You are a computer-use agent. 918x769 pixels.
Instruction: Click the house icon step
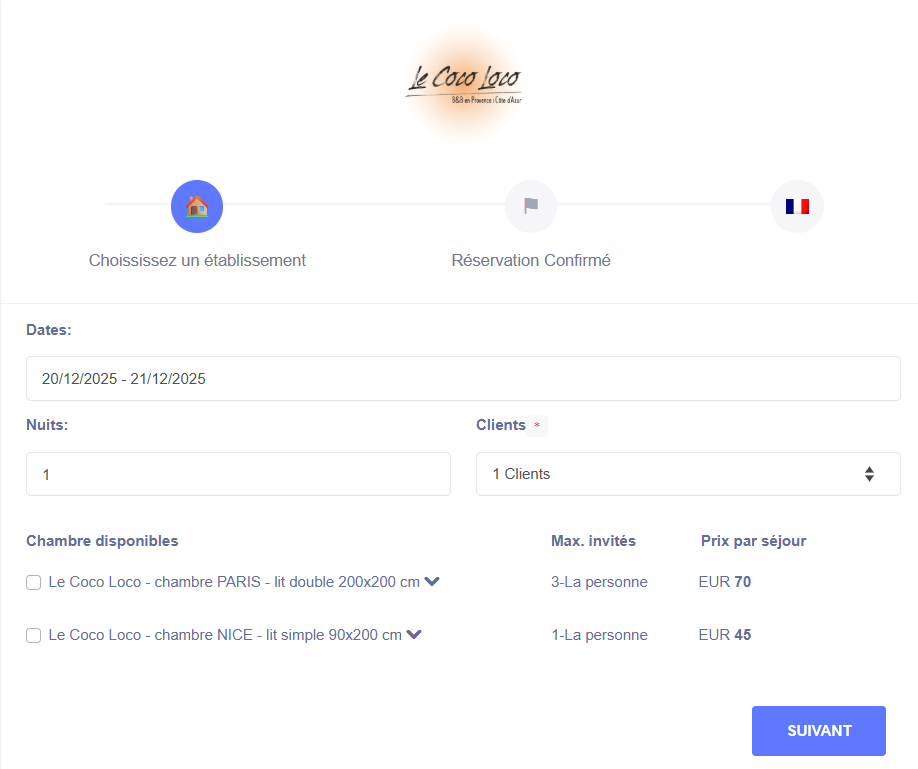click(x=197, y=207)
